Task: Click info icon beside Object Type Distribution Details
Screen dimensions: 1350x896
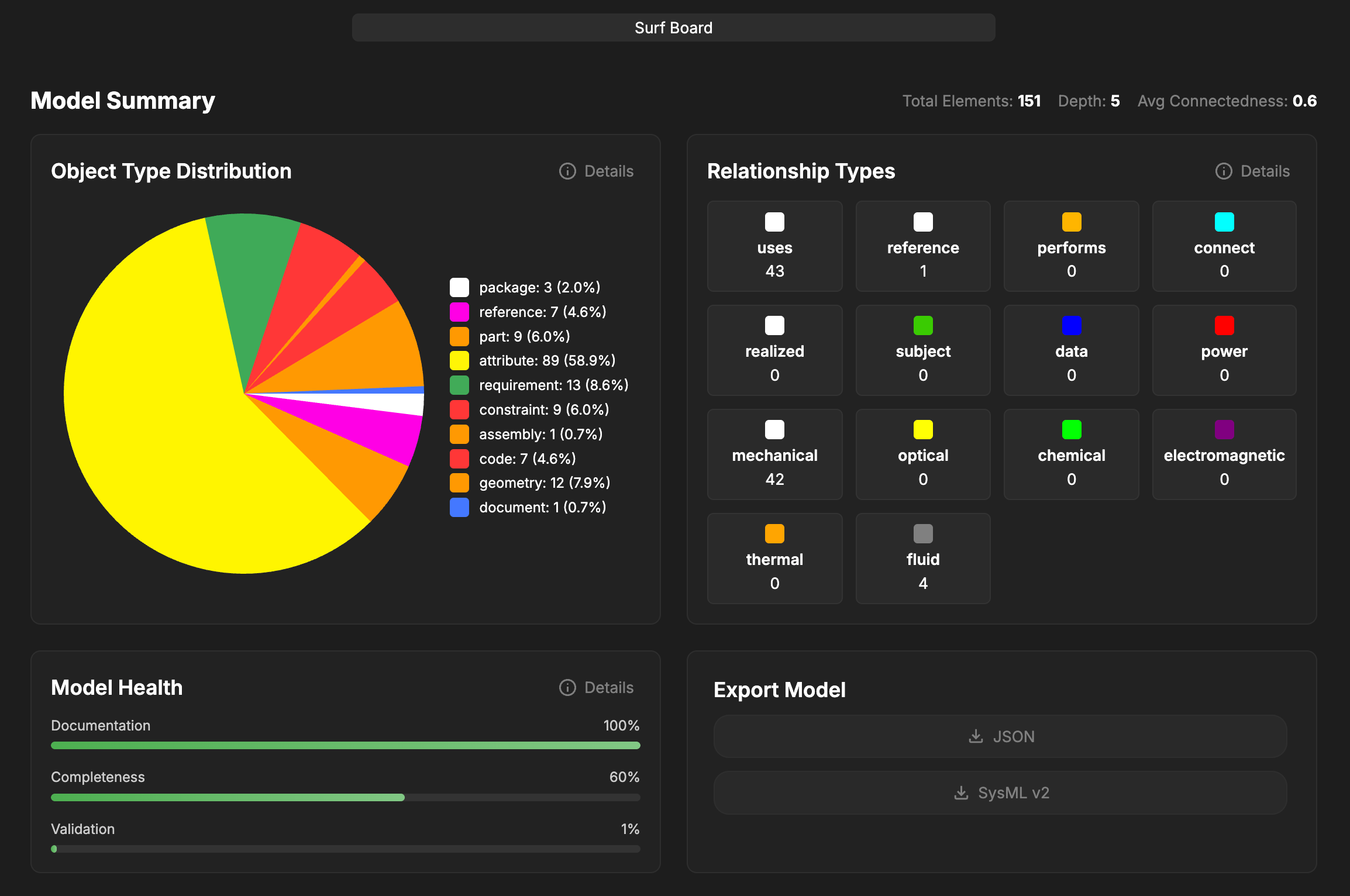Action: pos(567,171)
